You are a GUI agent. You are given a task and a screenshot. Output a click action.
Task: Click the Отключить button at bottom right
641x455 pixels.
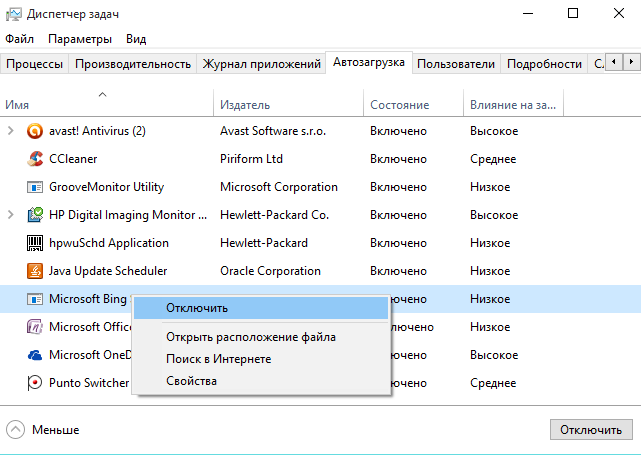coord(591,430)
